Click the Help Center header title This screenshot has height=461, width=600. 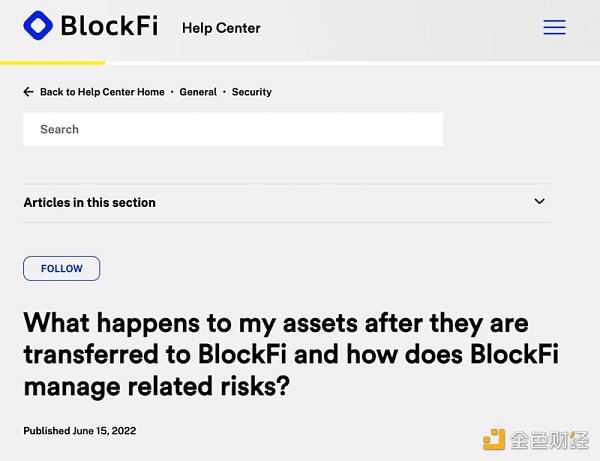(x=221, y=28)
